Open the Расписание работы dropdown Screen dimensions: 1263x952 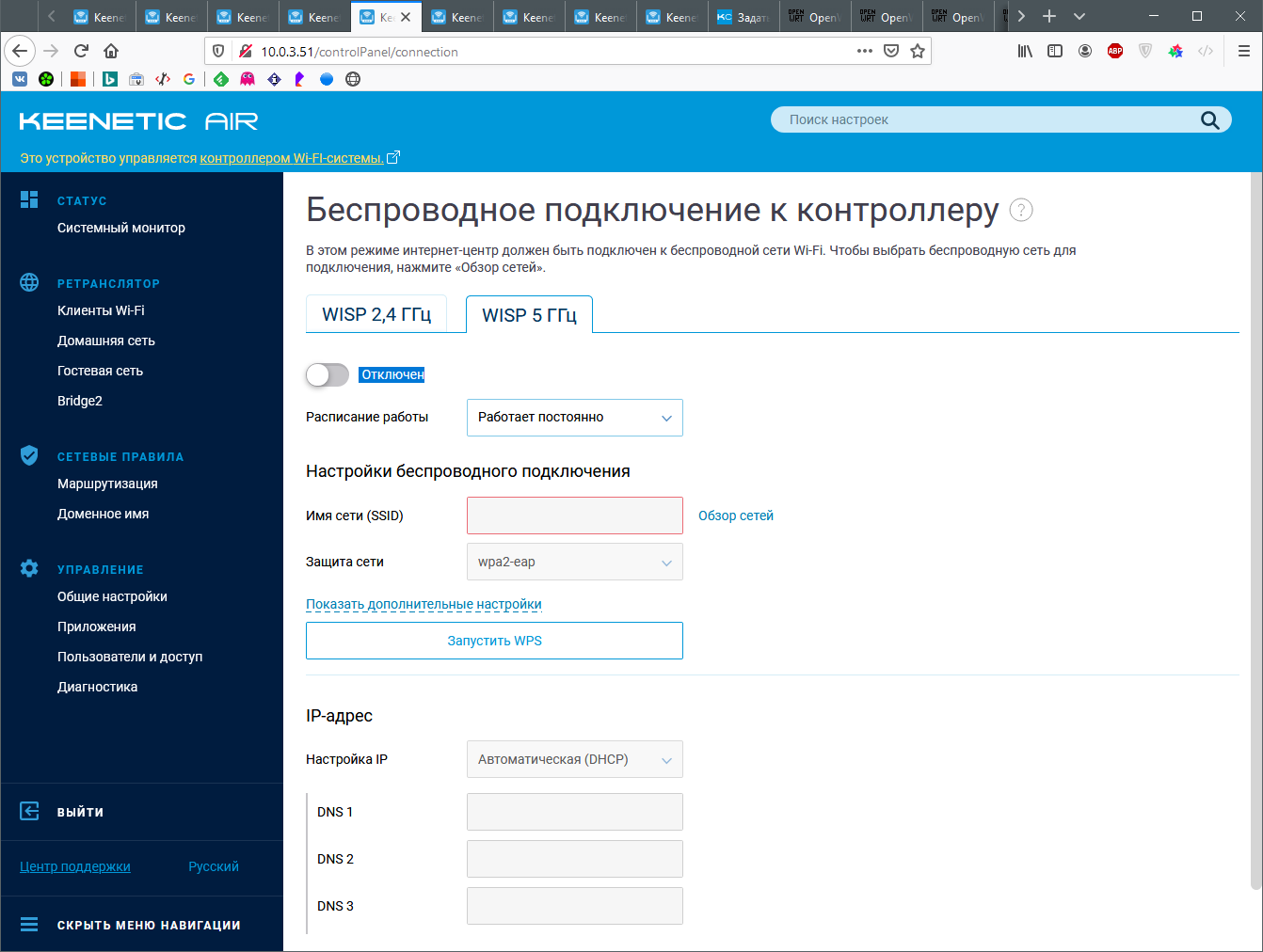pos(575,417)
